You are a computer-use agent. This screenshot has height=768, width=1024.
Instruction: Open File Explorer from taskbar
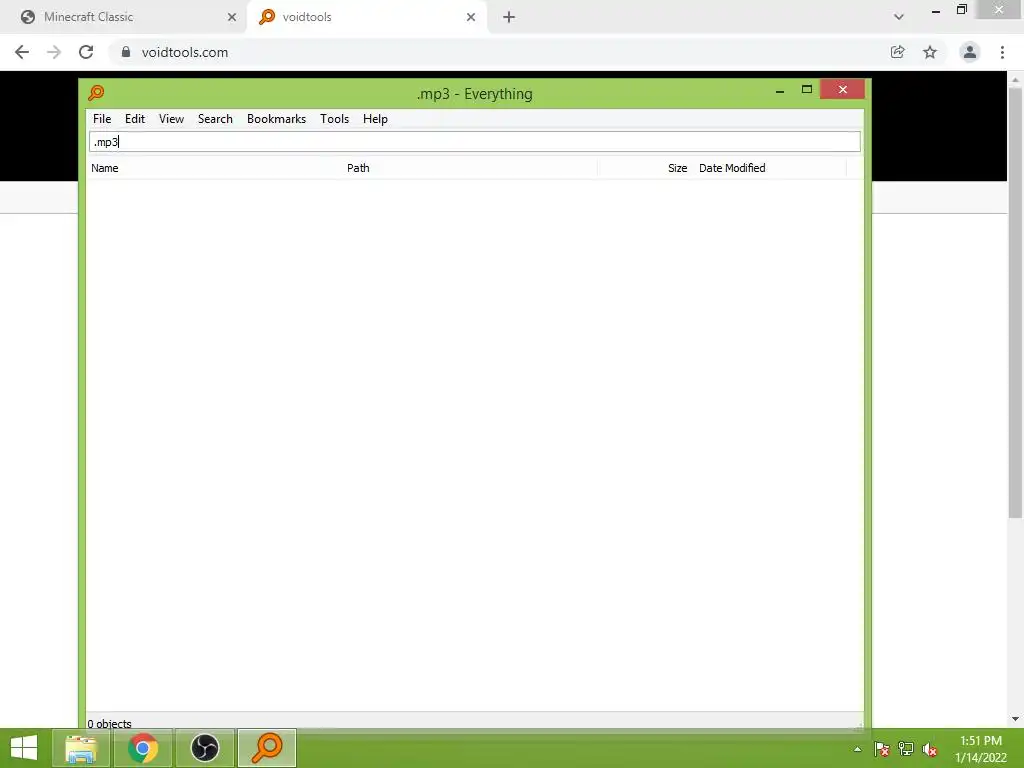81,748
